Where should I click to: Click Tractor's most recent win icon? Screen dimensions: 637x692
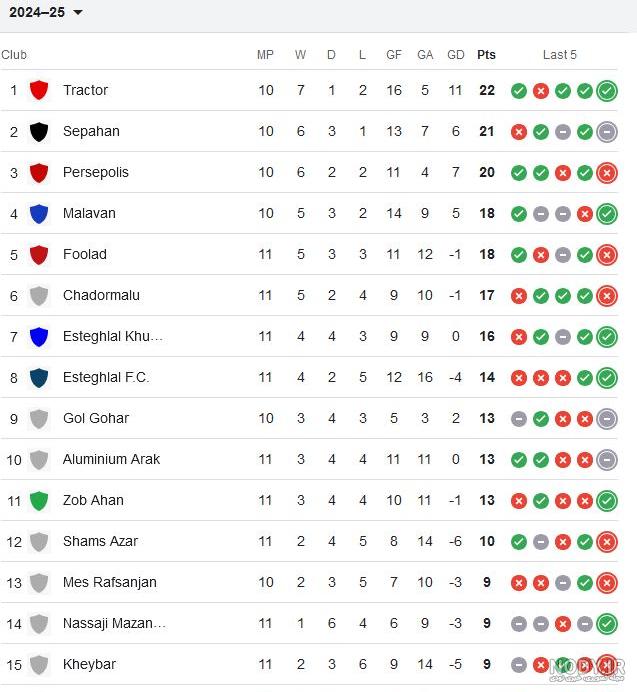607,91
